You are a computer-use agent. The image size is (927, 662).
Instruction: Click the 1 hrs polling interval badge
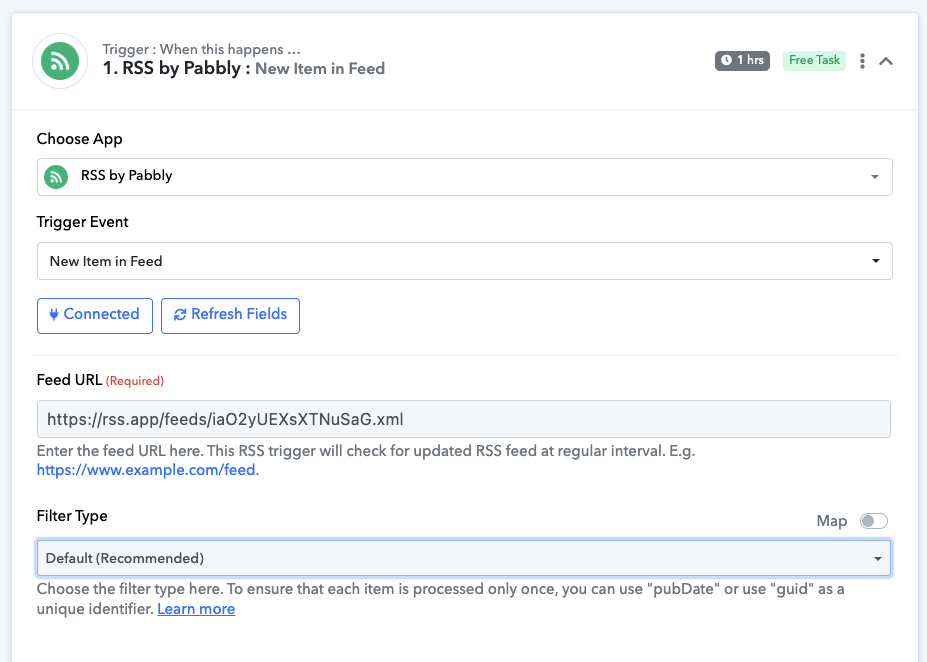point(743,60)
